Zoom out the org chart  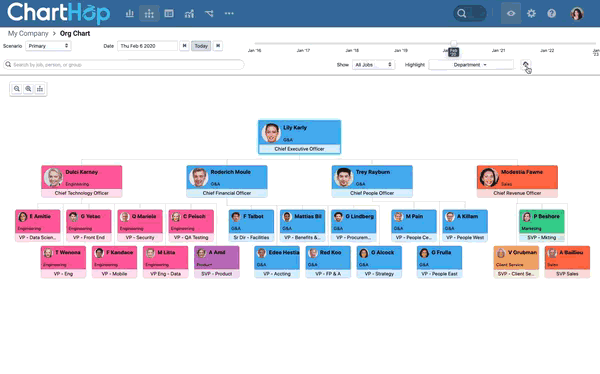(17, 89)
